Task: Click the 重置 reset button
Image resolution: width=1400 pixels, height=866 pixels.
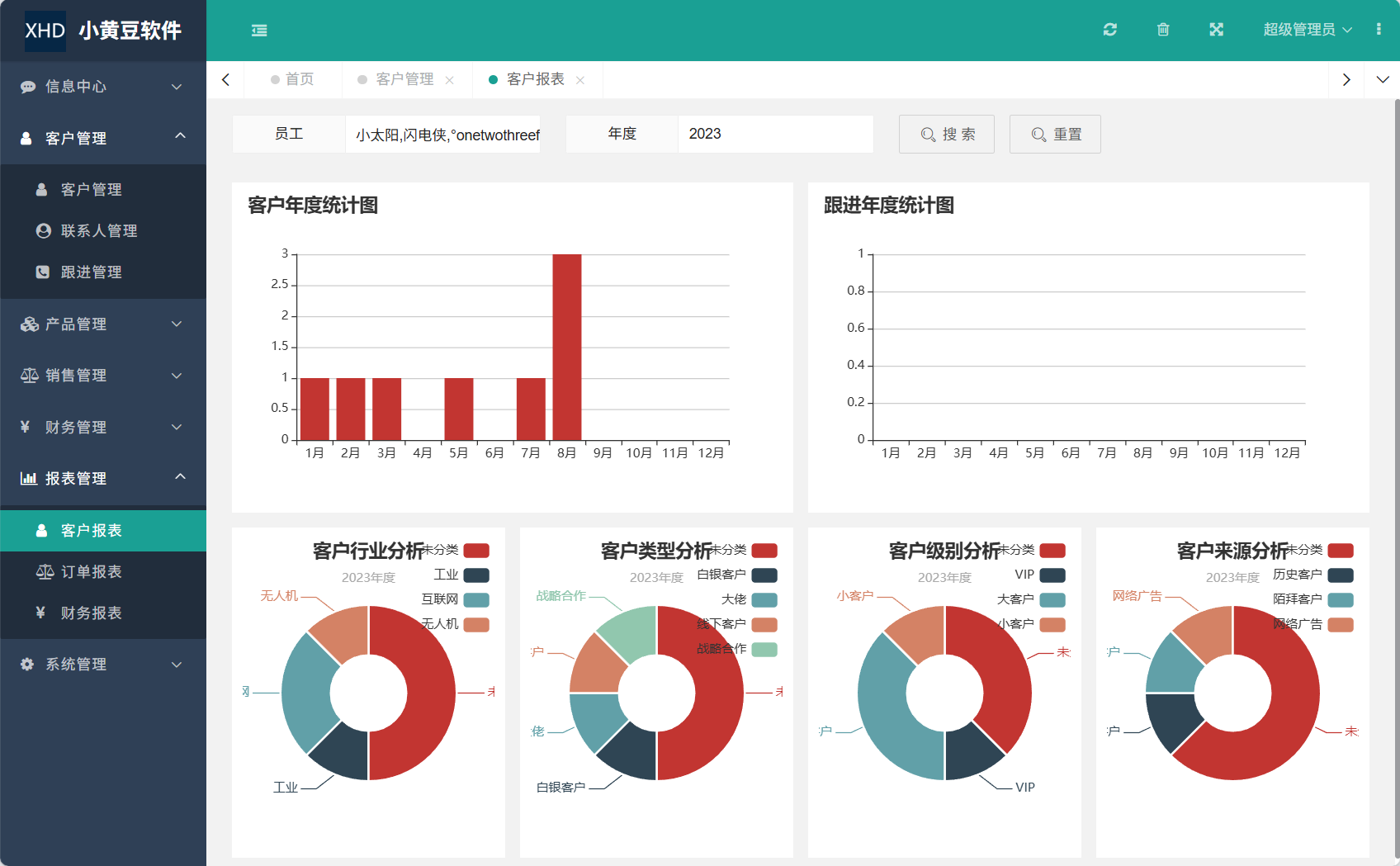Action: [x=1055, y=134]
